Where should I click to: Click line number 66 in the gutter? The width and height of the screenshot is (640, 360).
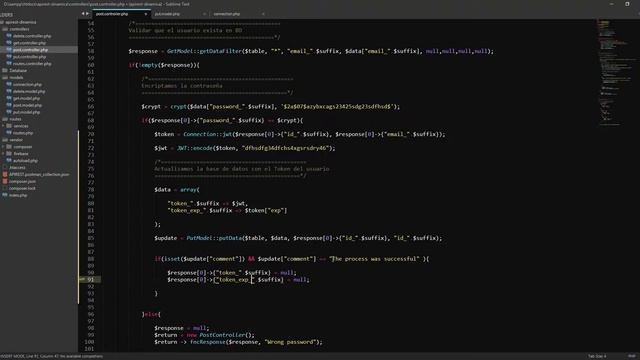tap(91, 107)
